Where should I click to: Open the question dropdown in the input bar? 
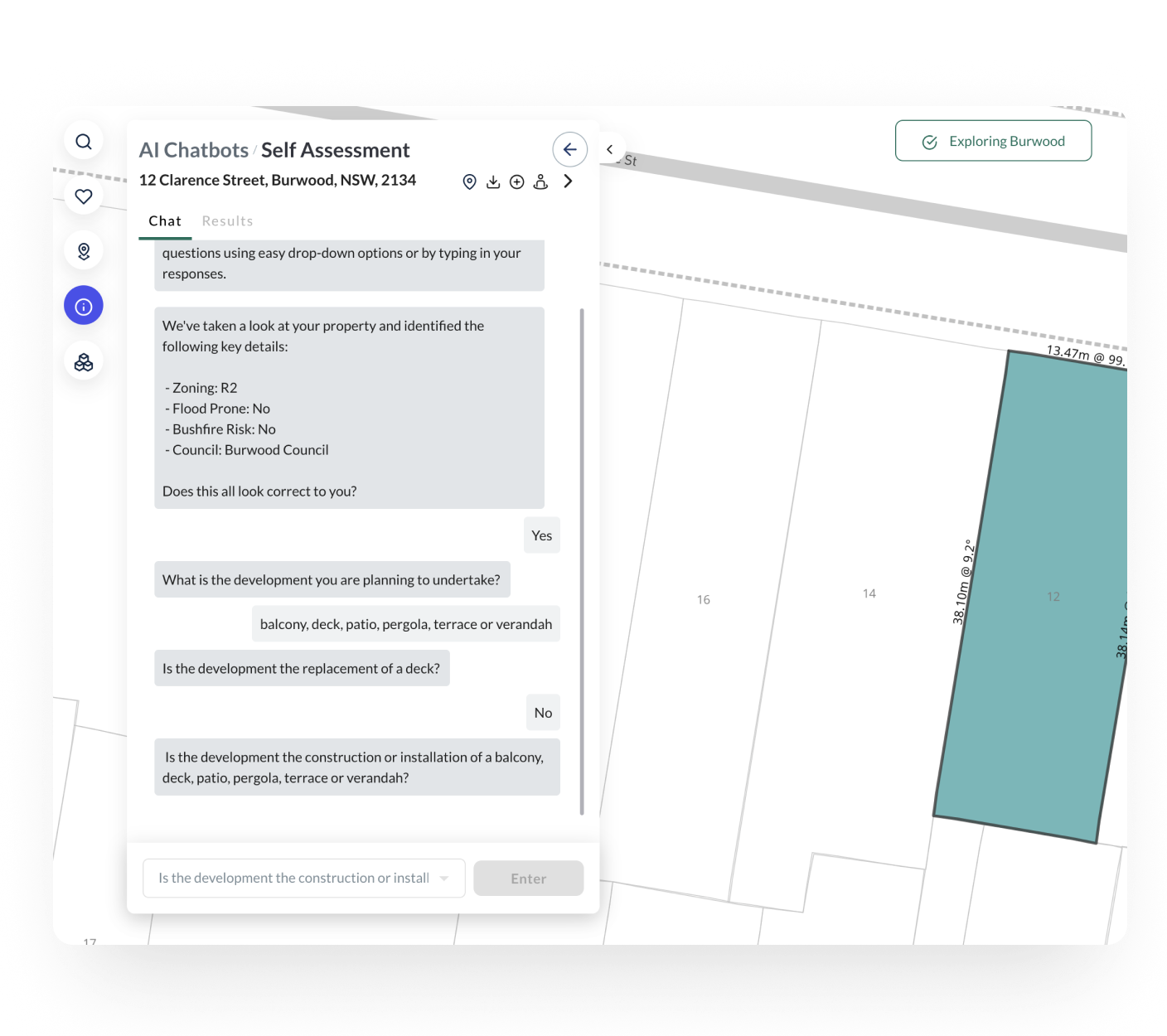click(445, 878)
